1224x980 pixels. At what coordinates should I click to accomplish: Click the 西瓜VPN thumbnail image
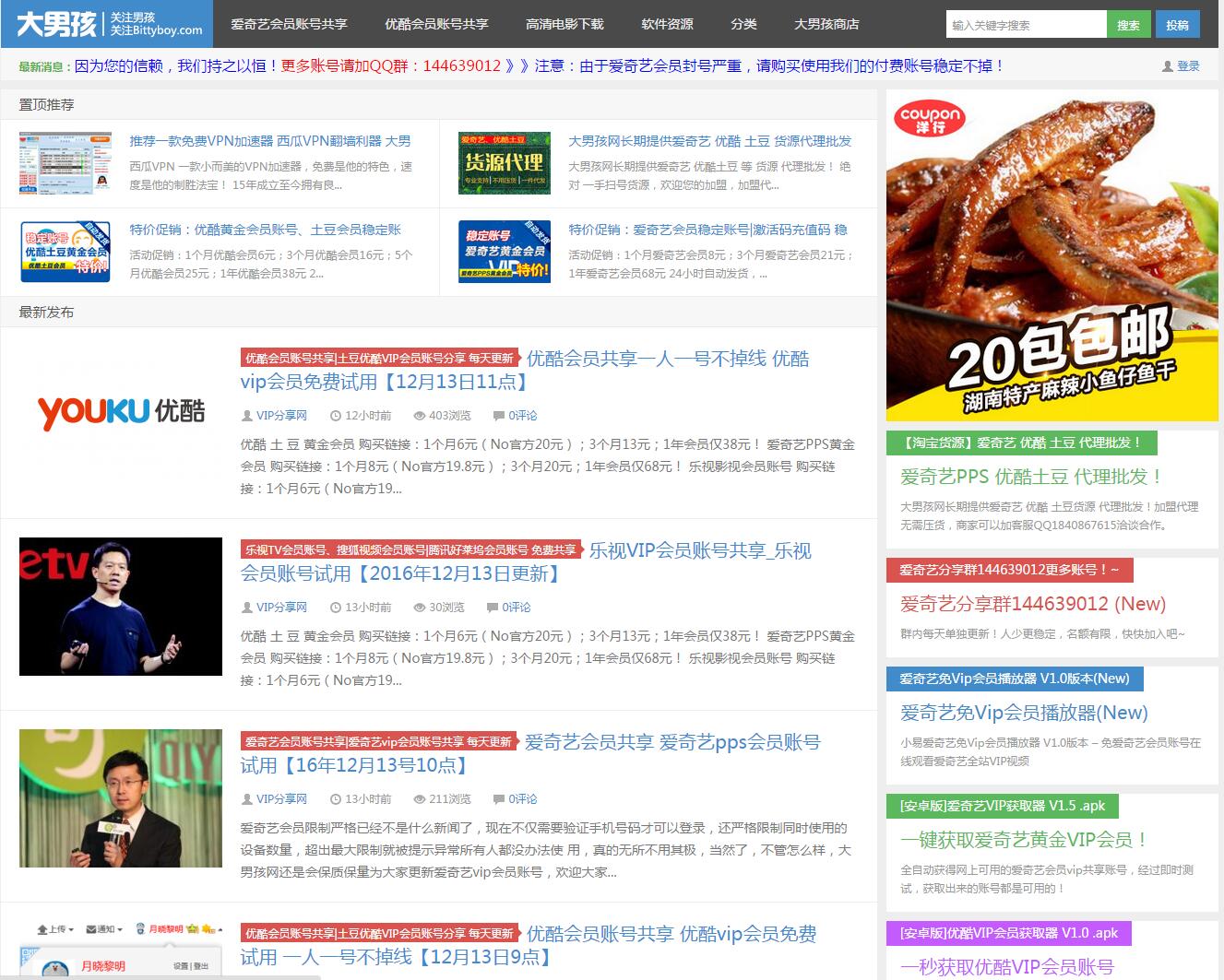(65, 163)
